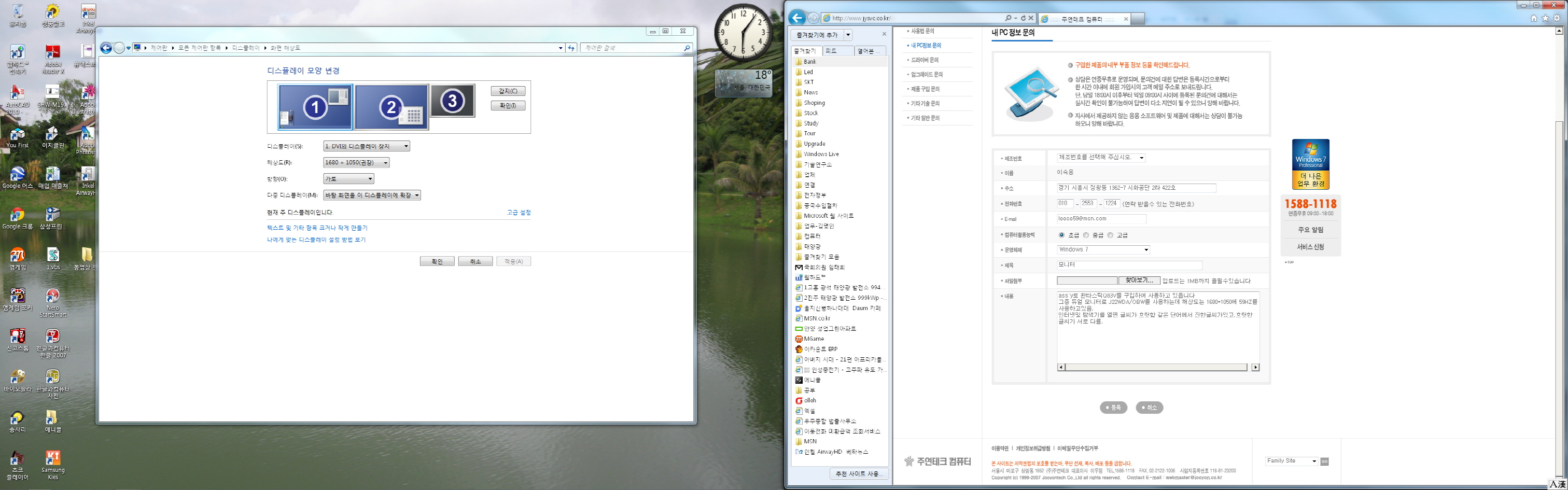The image size is (1568, 490).
Task: Open Nero StartSmart desktop shortcut
Action: [53, 302]
